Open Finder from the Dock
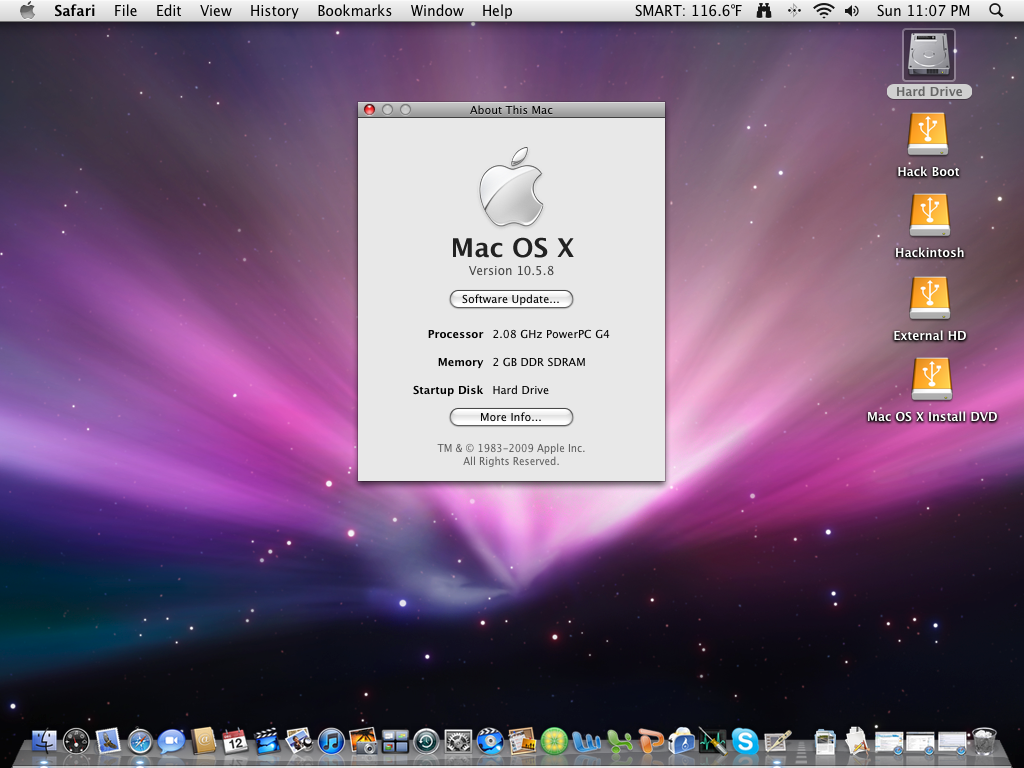 tap(44, 741)
